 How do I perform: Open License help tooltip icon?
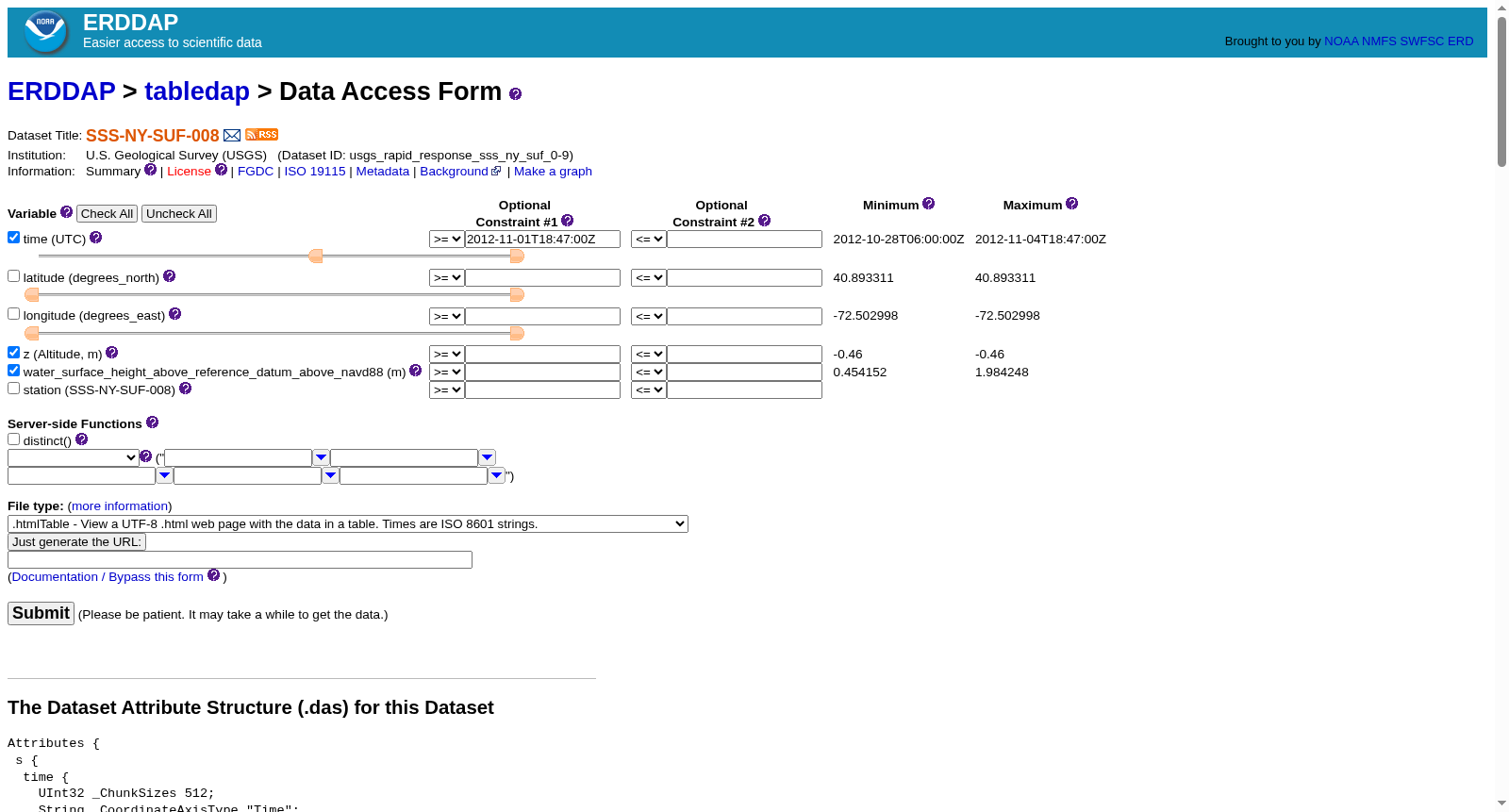(x=221, y=170)
